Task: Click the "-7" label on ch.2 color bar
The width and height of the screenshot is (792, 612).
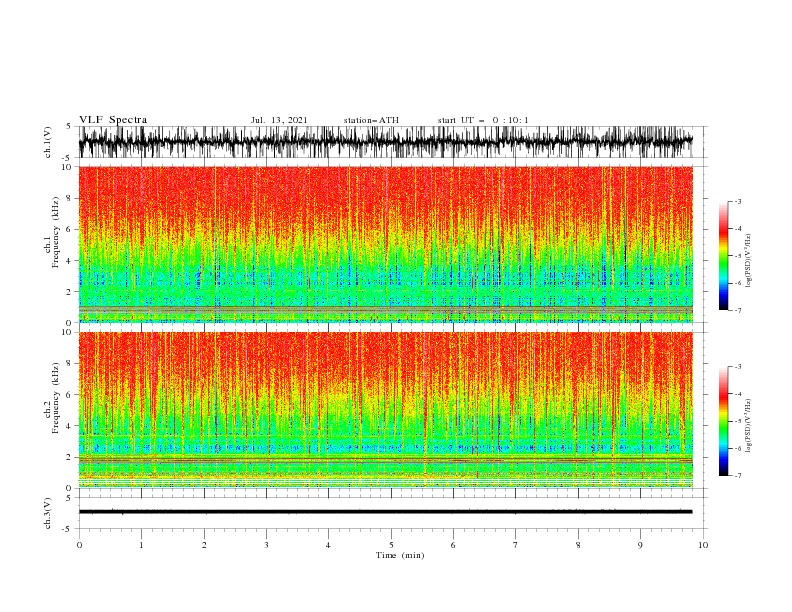Action: click(x=738, y=476)
